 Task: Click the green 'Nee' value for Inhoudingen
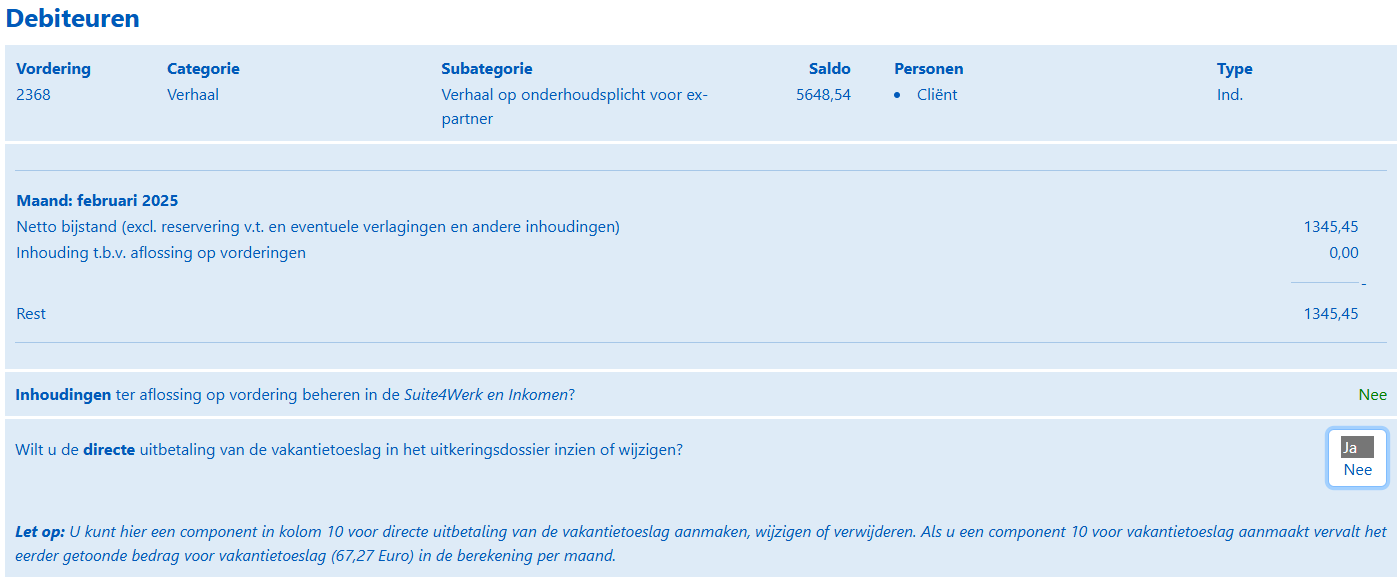coord(1372,395)
